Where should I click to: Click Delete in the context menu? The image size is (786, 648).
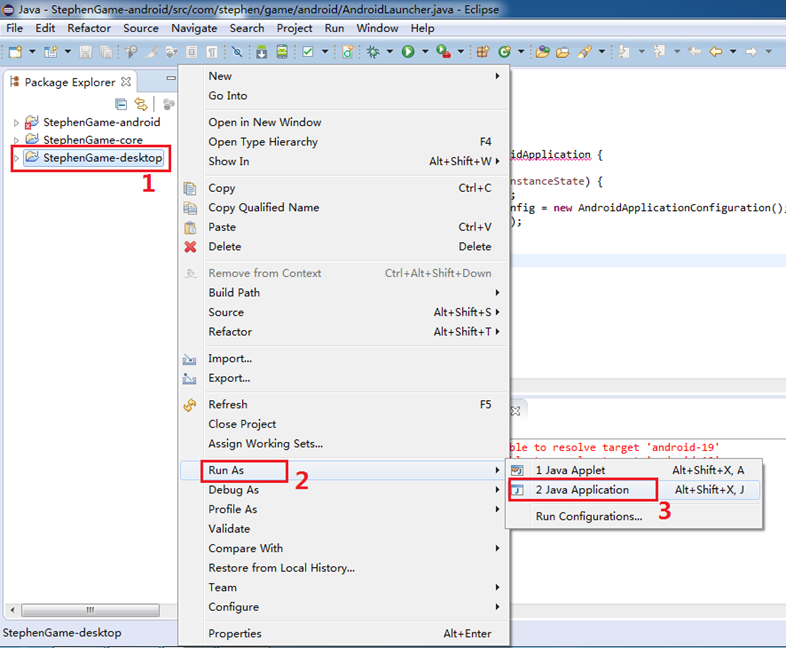(x=343, y=247)
